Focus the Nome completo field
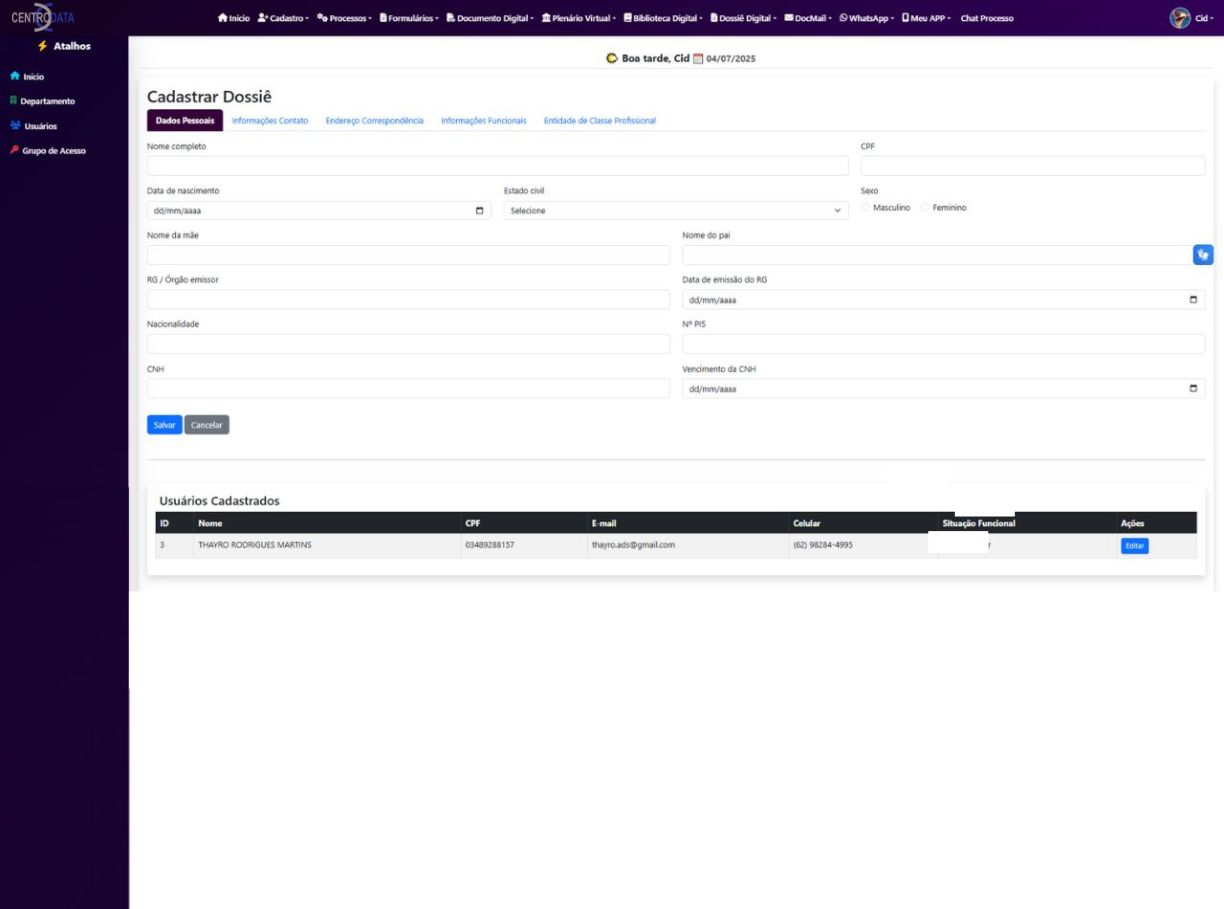This screenshot has width=1224, height=909. pos(497,166)
